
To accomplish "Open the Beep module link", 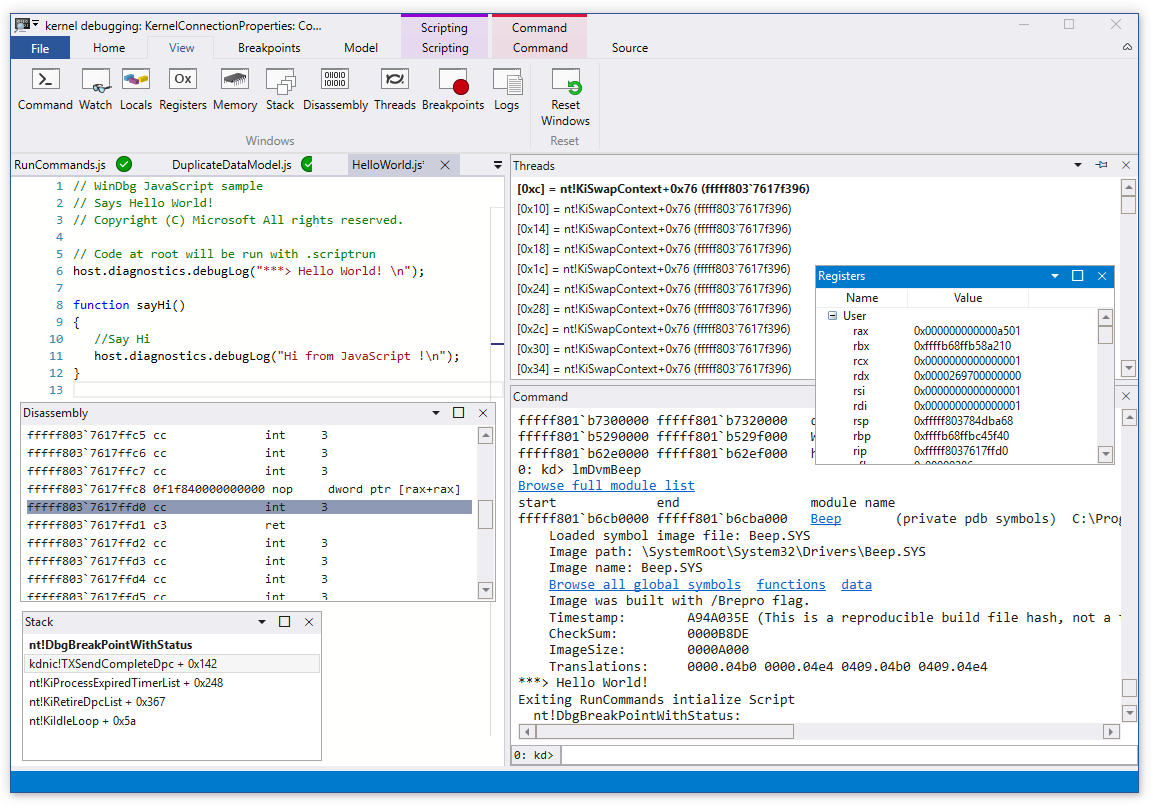I will (x=825, y=519).
